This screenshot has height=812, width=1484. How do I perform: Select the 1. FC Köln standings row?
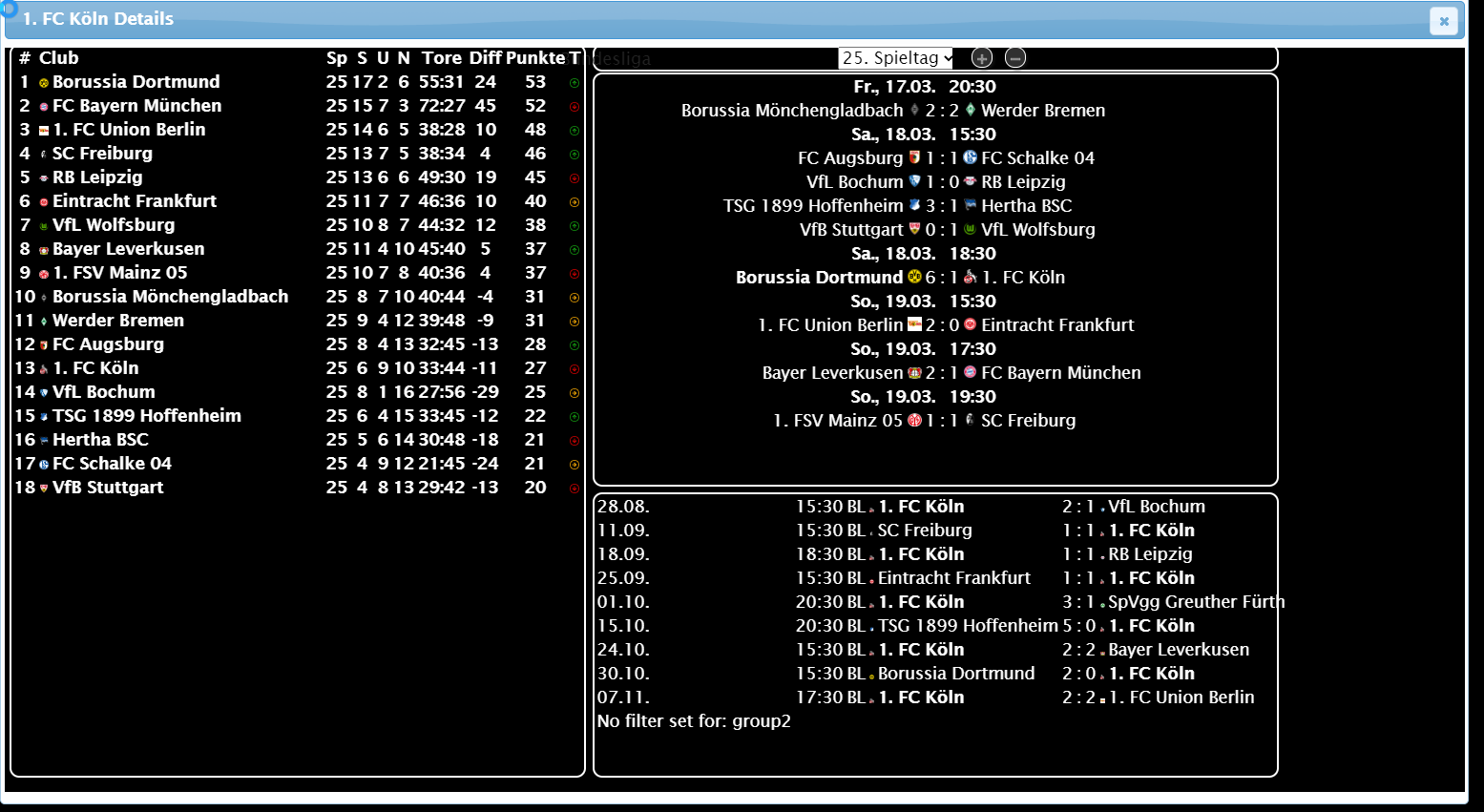point(297,368)
